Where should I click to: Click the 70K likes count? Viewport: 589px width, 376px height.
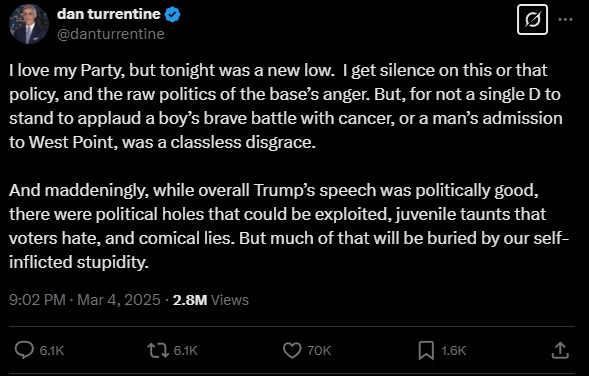pyautogui.click(x=319, y=350)
